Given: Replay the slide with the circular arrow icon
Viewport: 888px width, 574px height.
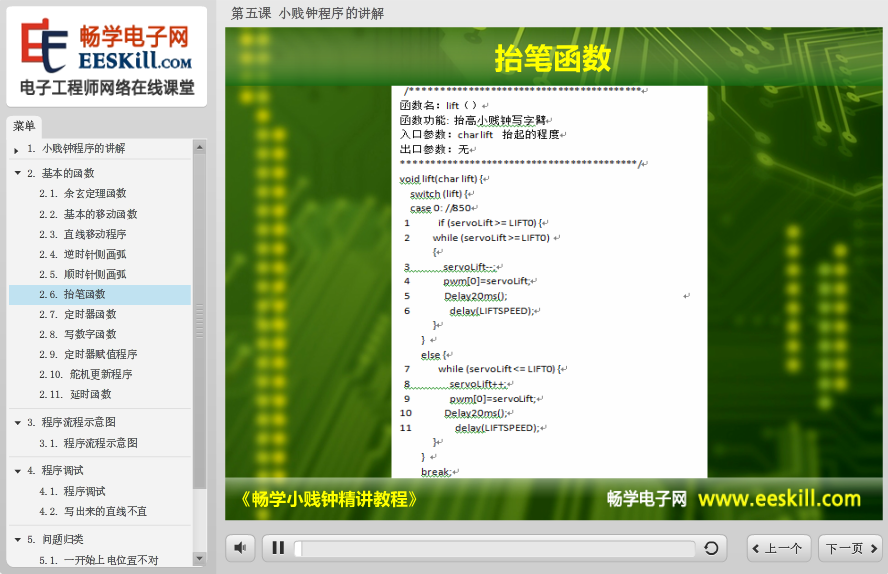Looking at the screenshot, I should click(711, 547).
